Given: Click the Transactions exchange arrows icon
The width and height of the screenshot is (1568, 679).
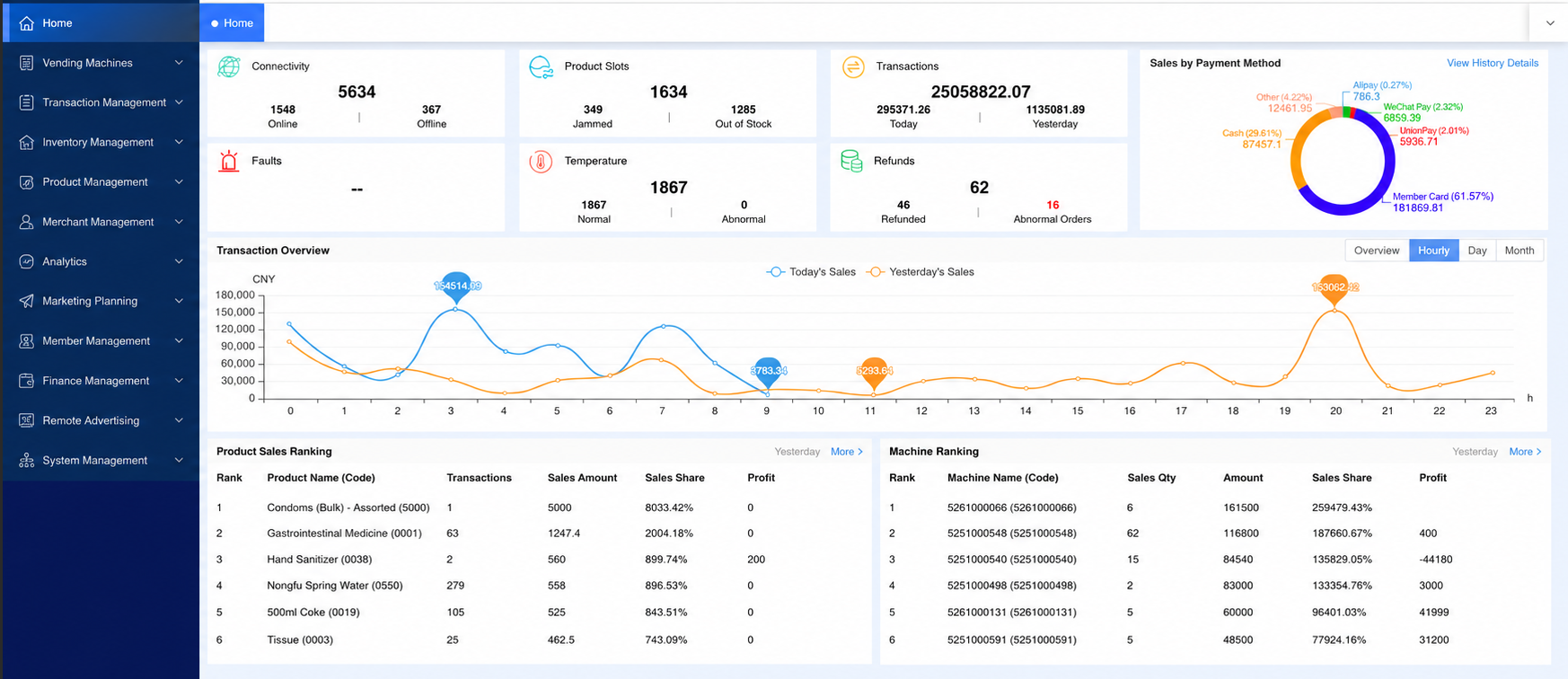Looking at the screenshot, I should pyautogui.click(x=853, y=66).
